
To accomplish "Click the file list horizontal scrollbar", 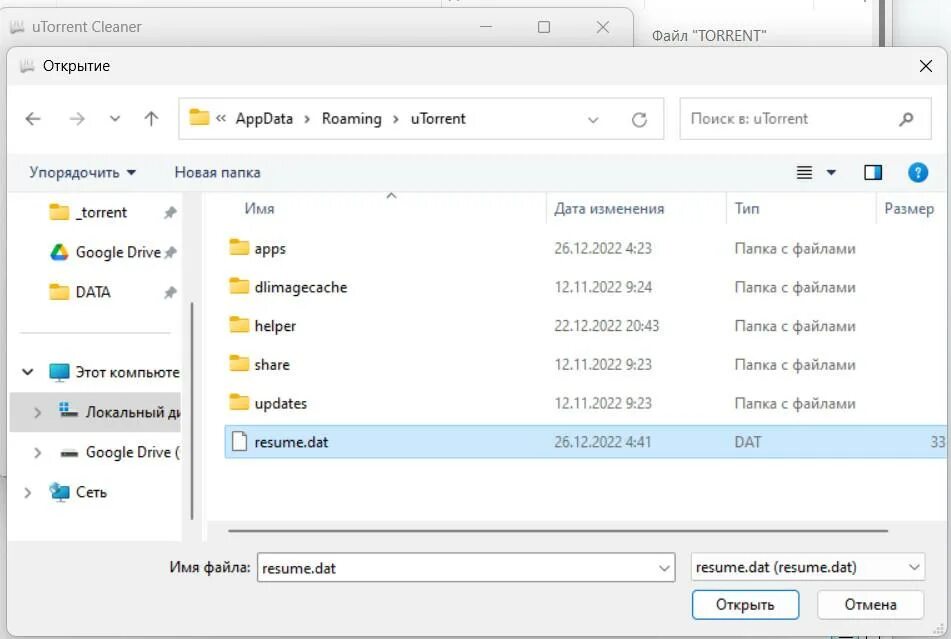I will [x=558, y=530].
